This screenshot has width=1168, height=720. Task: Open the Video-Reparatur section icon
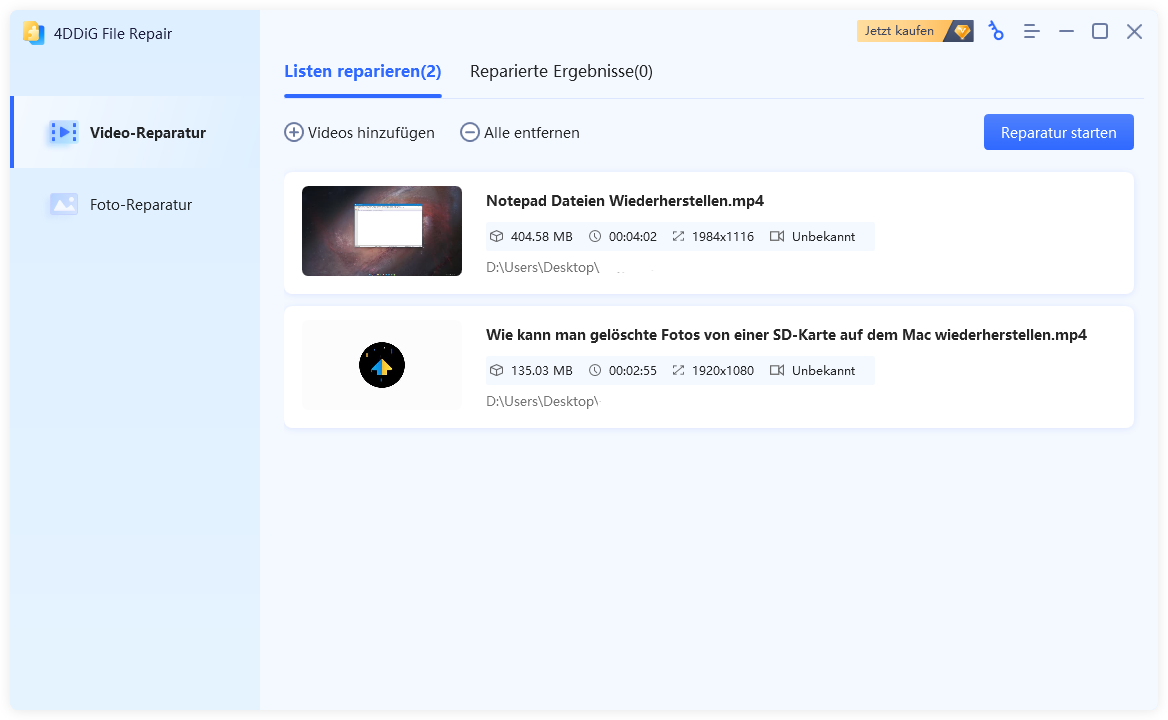(x=63, y=131)
